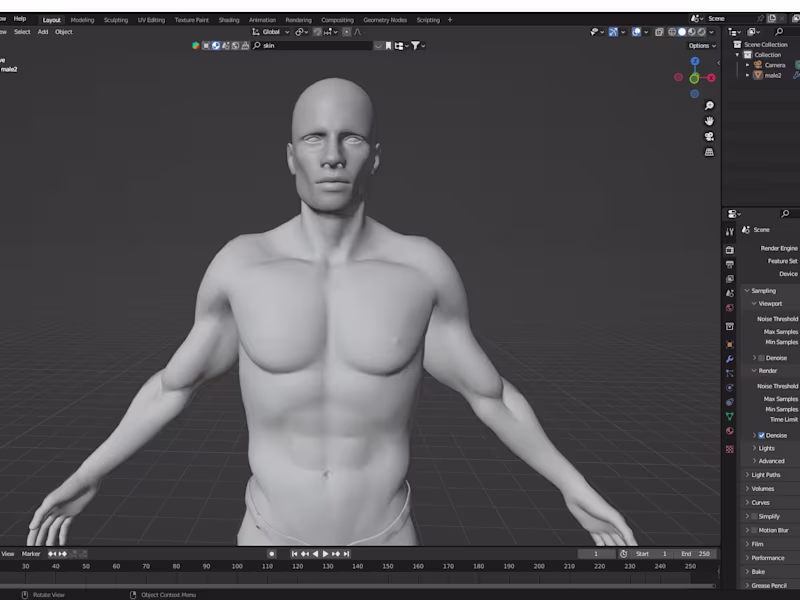Toggle camera view icon in viewport
Viewport: 800px width, 600px height.
pos(709,136)
